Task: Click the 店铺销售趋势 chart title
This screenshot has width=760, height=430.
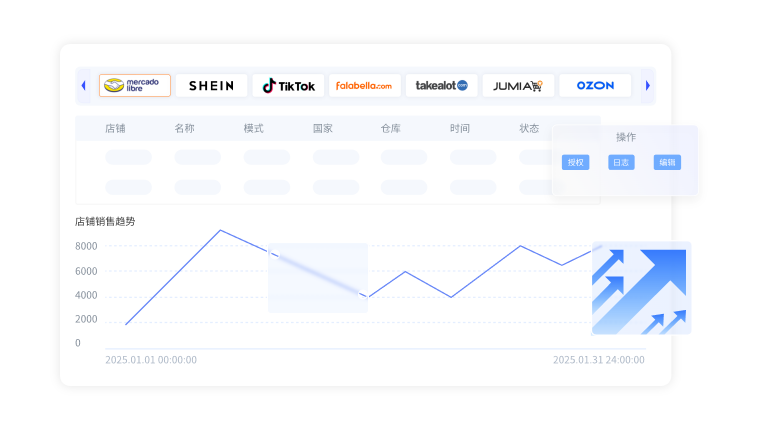Action: [105, 222]
